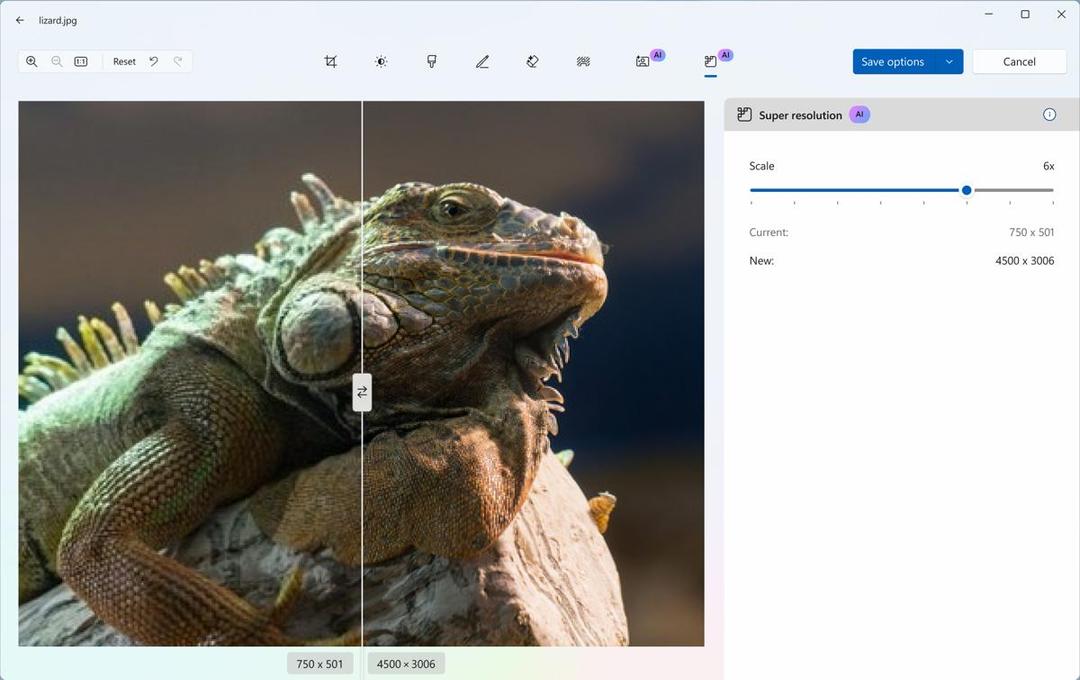The image size is (1080, 680).
Task: Fit image to actual size icon
Action: pos(81,61)
